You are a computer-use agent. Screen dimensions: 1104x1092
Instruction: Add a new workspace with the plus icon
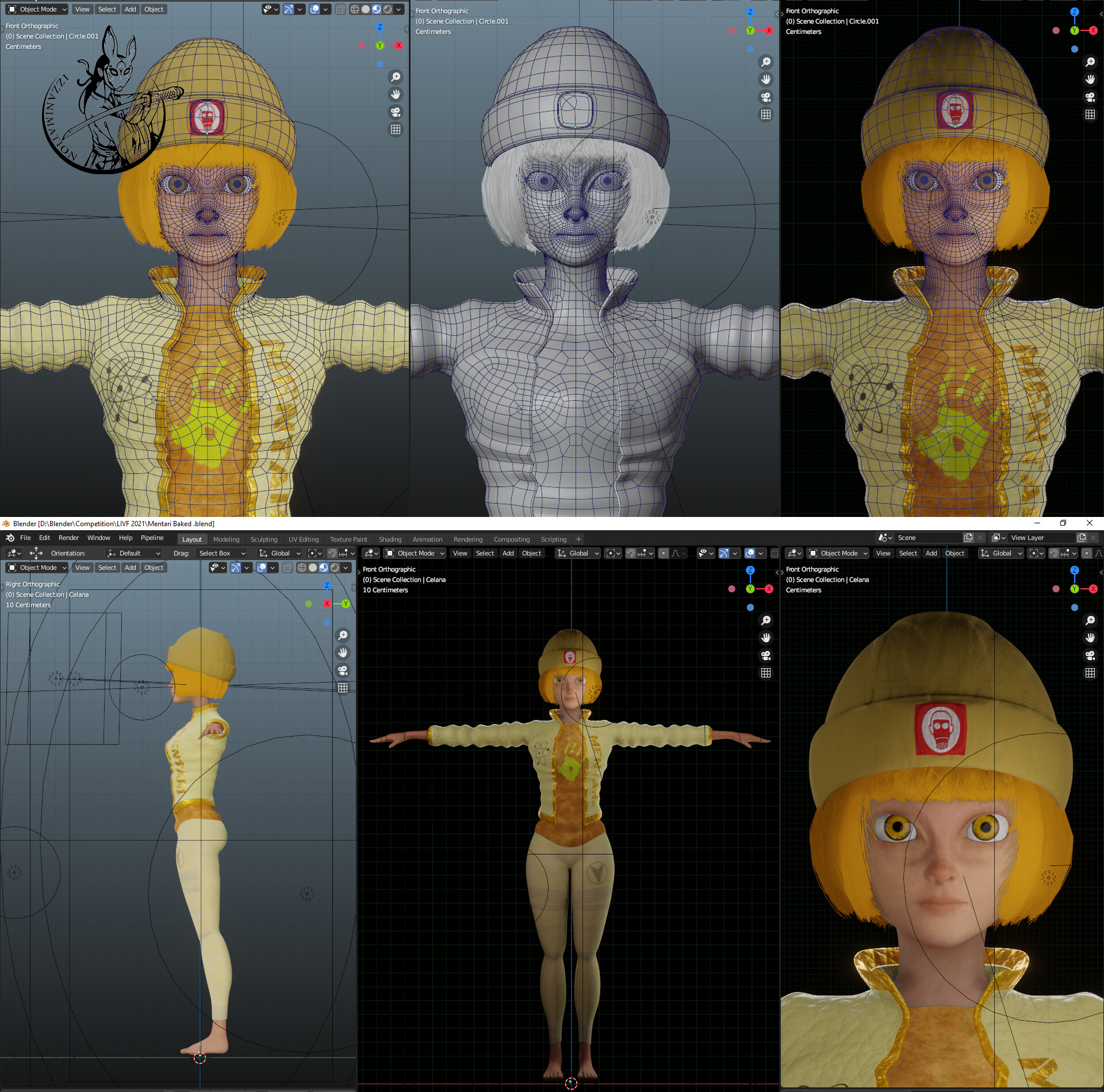(578, 539)
